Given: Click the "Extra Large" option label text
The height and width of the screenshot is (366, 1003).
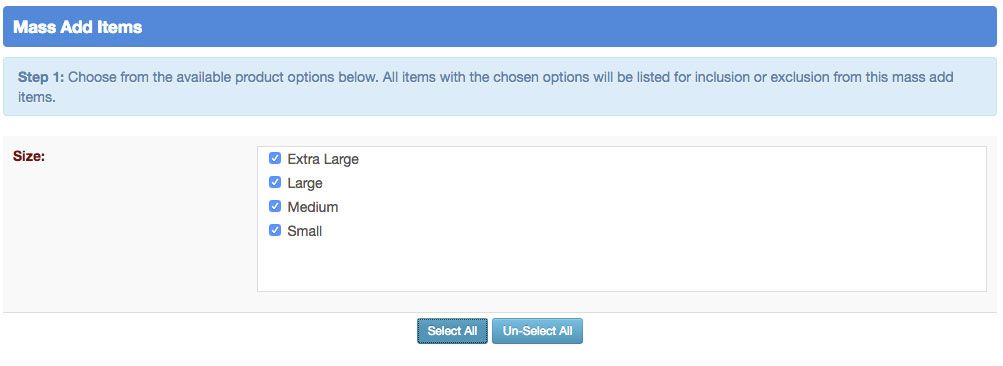Looking at the screenshot, I should click(x=323, y=159).
